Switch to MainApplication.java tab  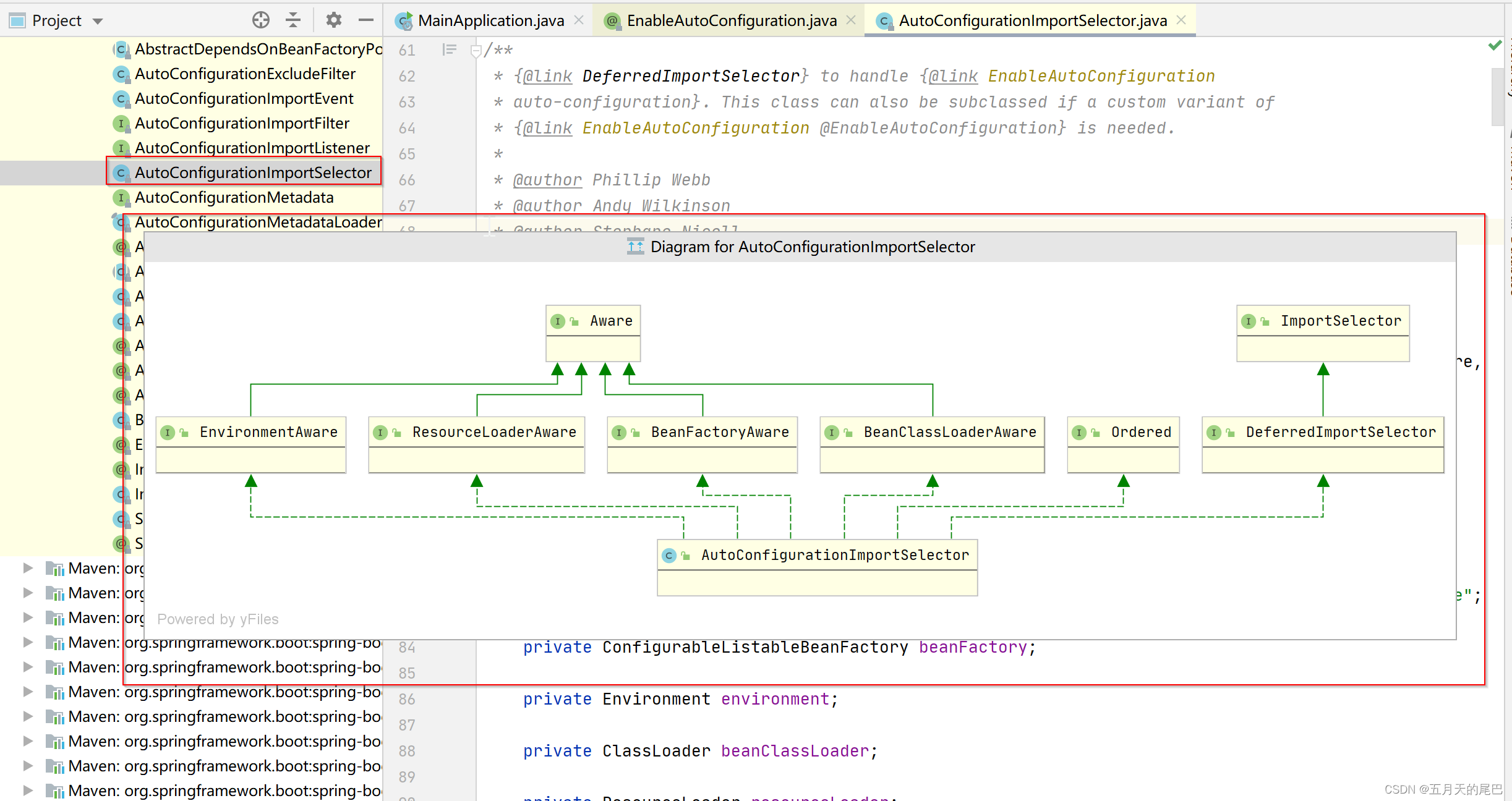(491, 20)
